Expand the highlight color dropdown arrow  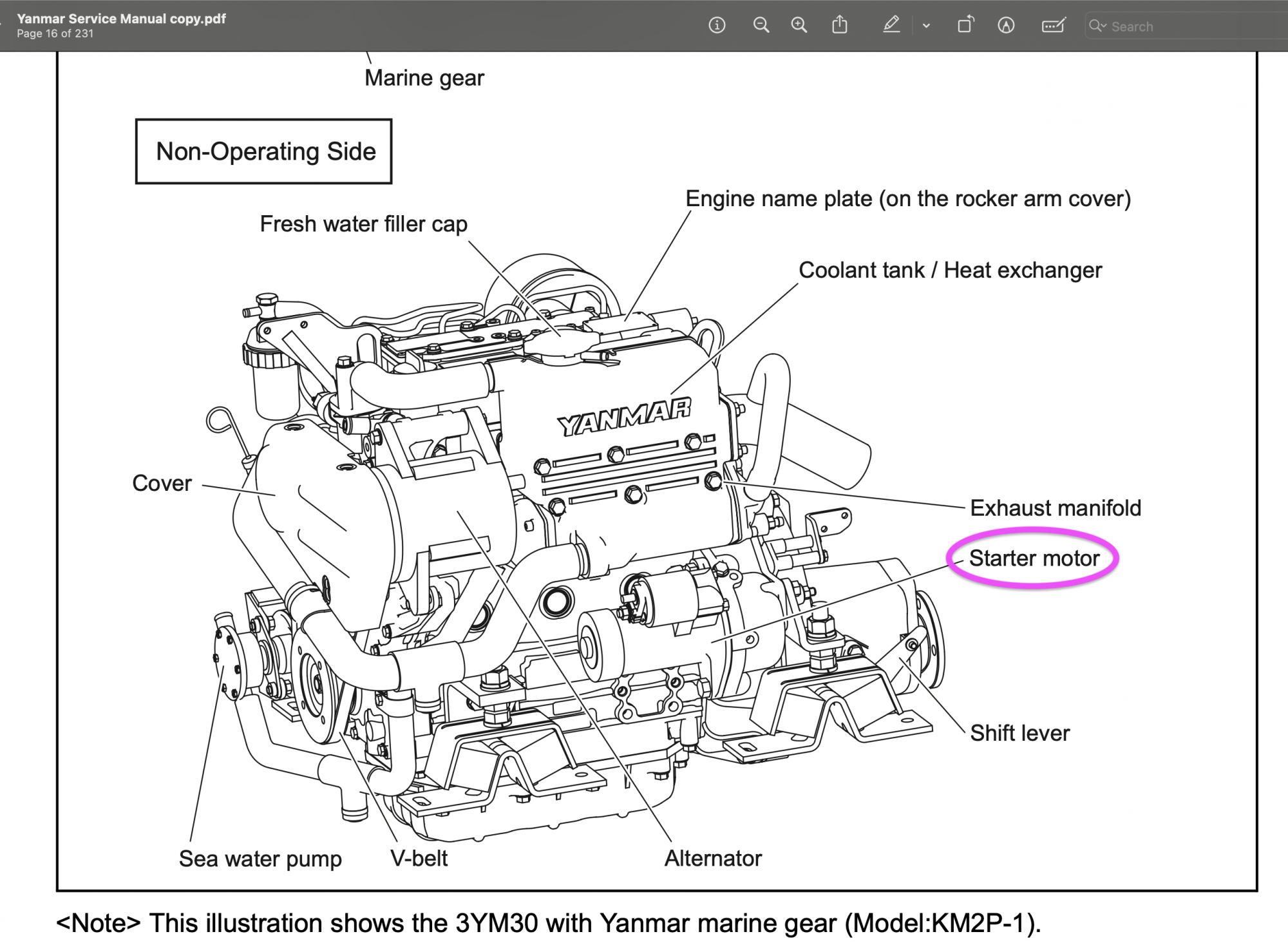pyautogui.click(x=926, y=26)
